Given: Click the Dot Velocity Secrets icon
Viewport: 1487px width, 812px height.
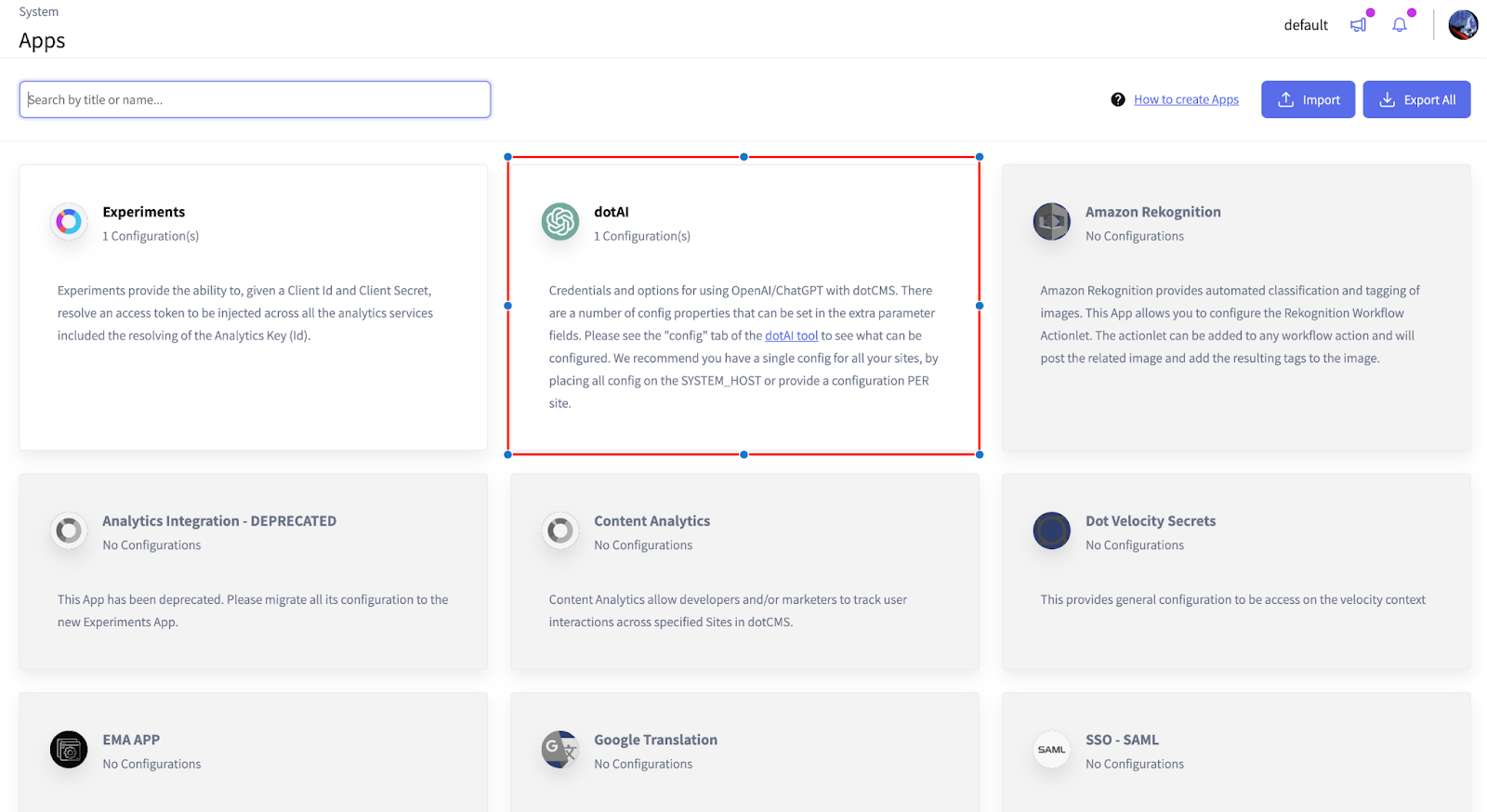Looking at the screenshot, I should click(x=1052, y=530).
